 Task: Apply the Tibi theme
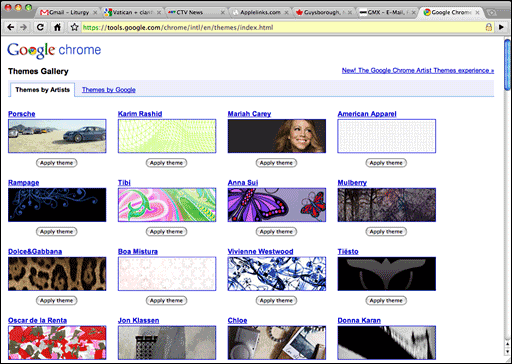[x=166, y=231]
